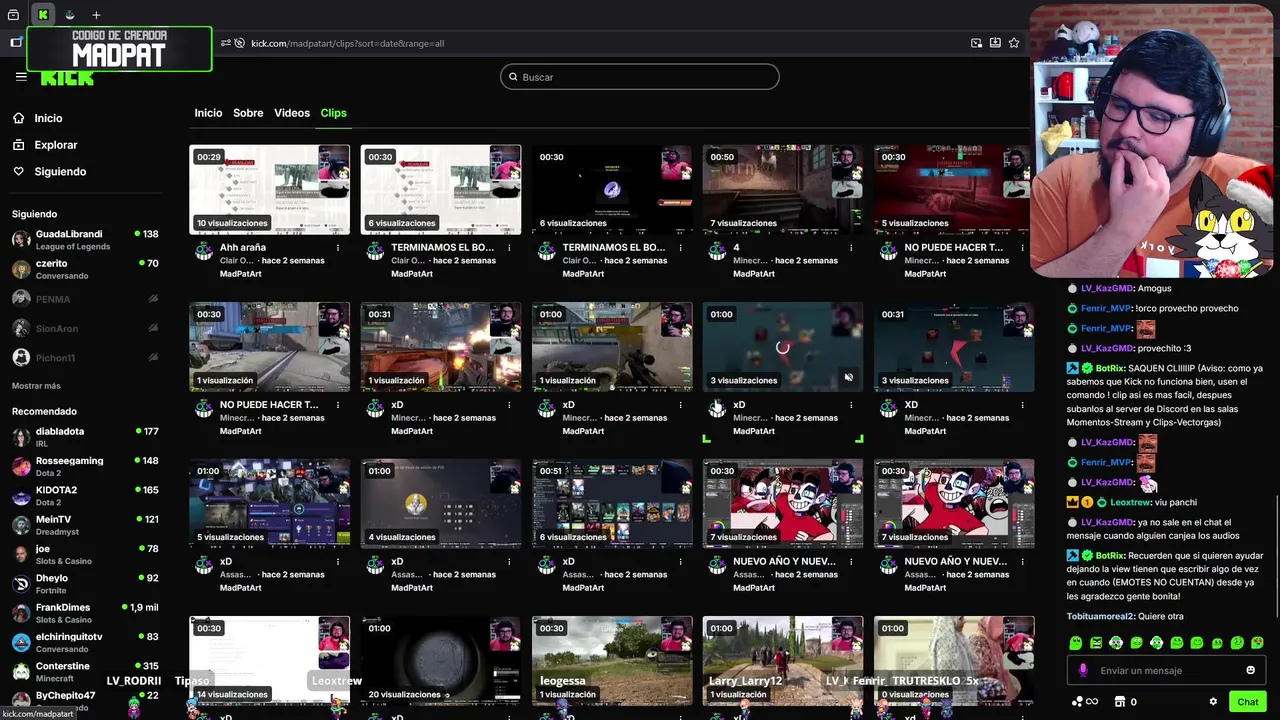The width and height of the screenshot is (1280, 720).
Task: Open options menu for Ahh araña clip
Action: (x=337, y=248)
